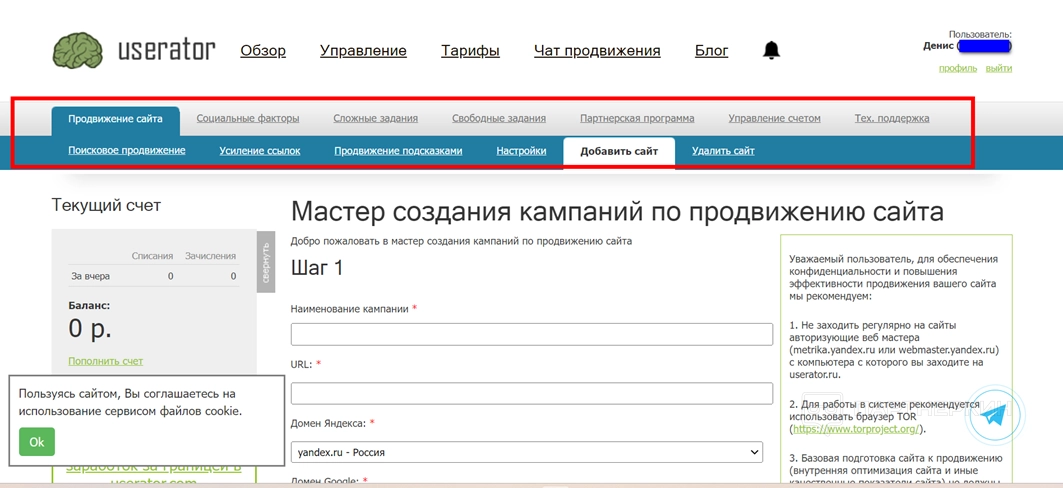This screenshot has height=488, width=1063.
Task: Open the Управление счетом tab
Action: tap(774, 119)
